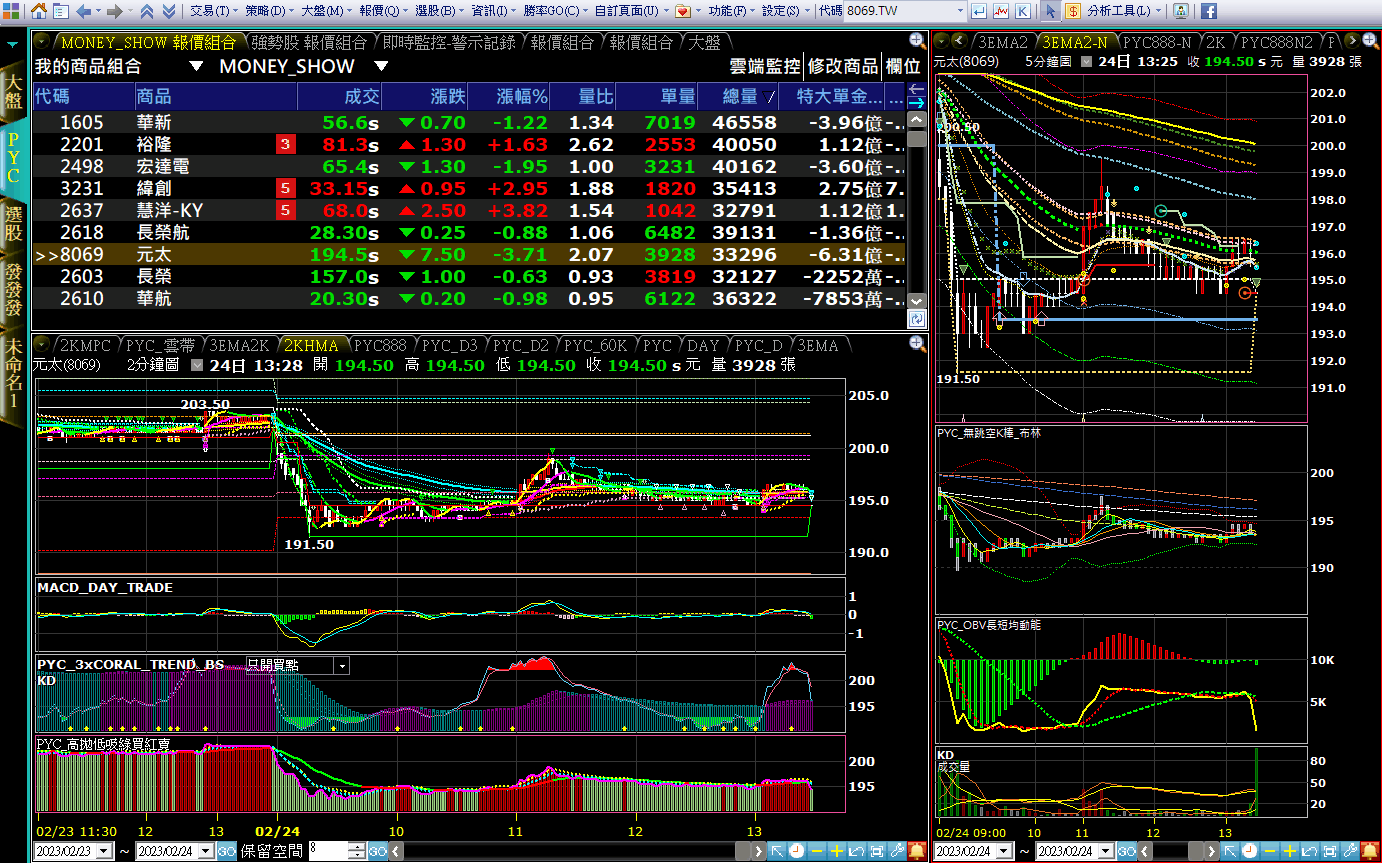Click the 雲端監控 button
Image resolution: width=1382 pixels, height=863 pixels.
coord(765,67)
